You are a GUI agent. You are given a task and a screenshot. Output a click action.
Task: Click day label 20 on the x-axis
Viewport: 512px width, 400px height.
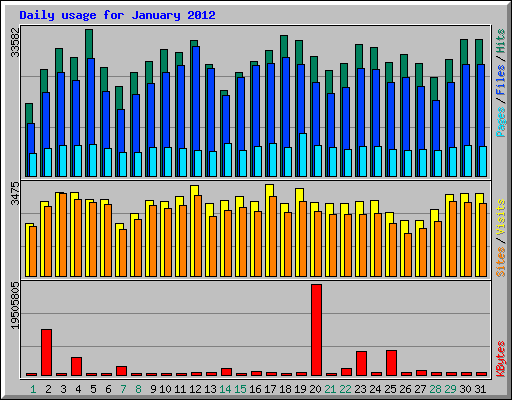(x=315, y=389)
